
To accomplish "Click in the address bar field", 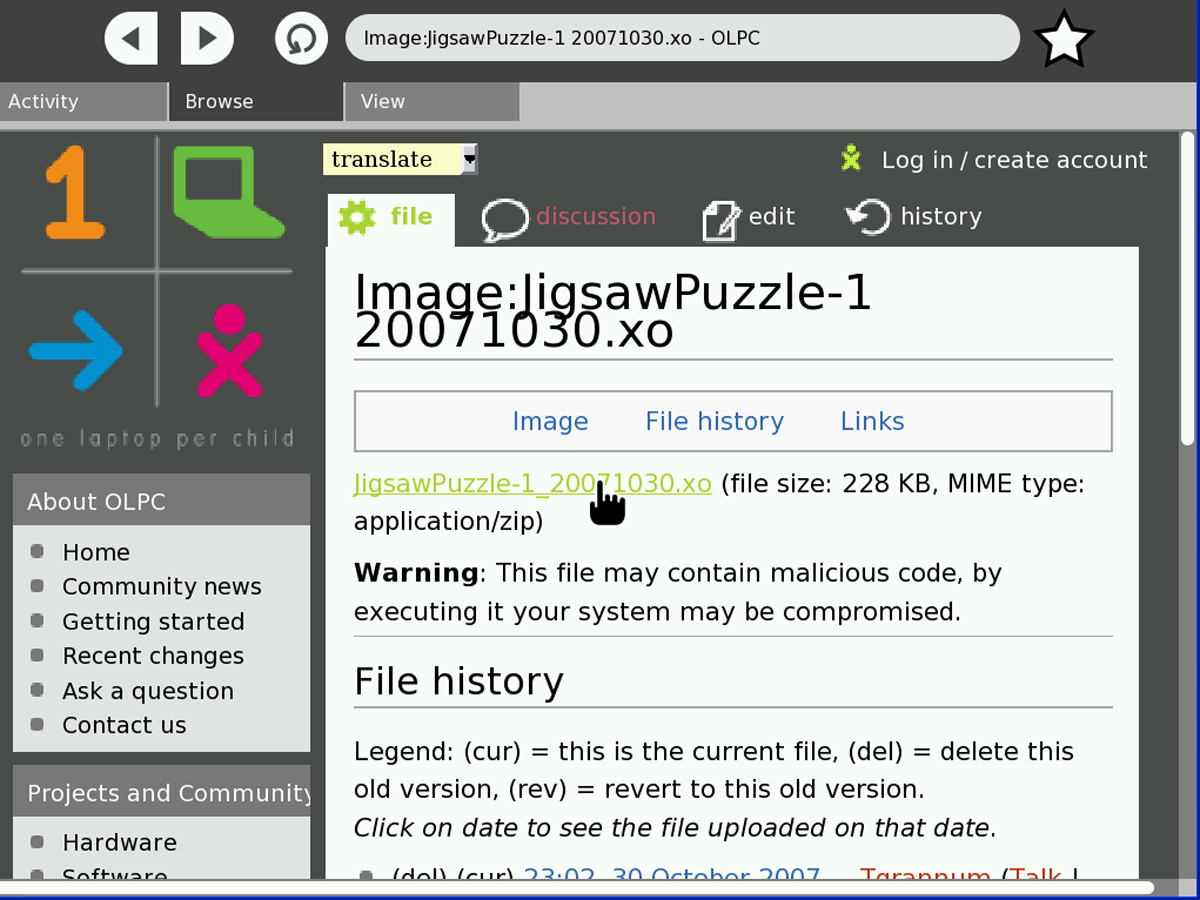I will [x=682, y=39].
